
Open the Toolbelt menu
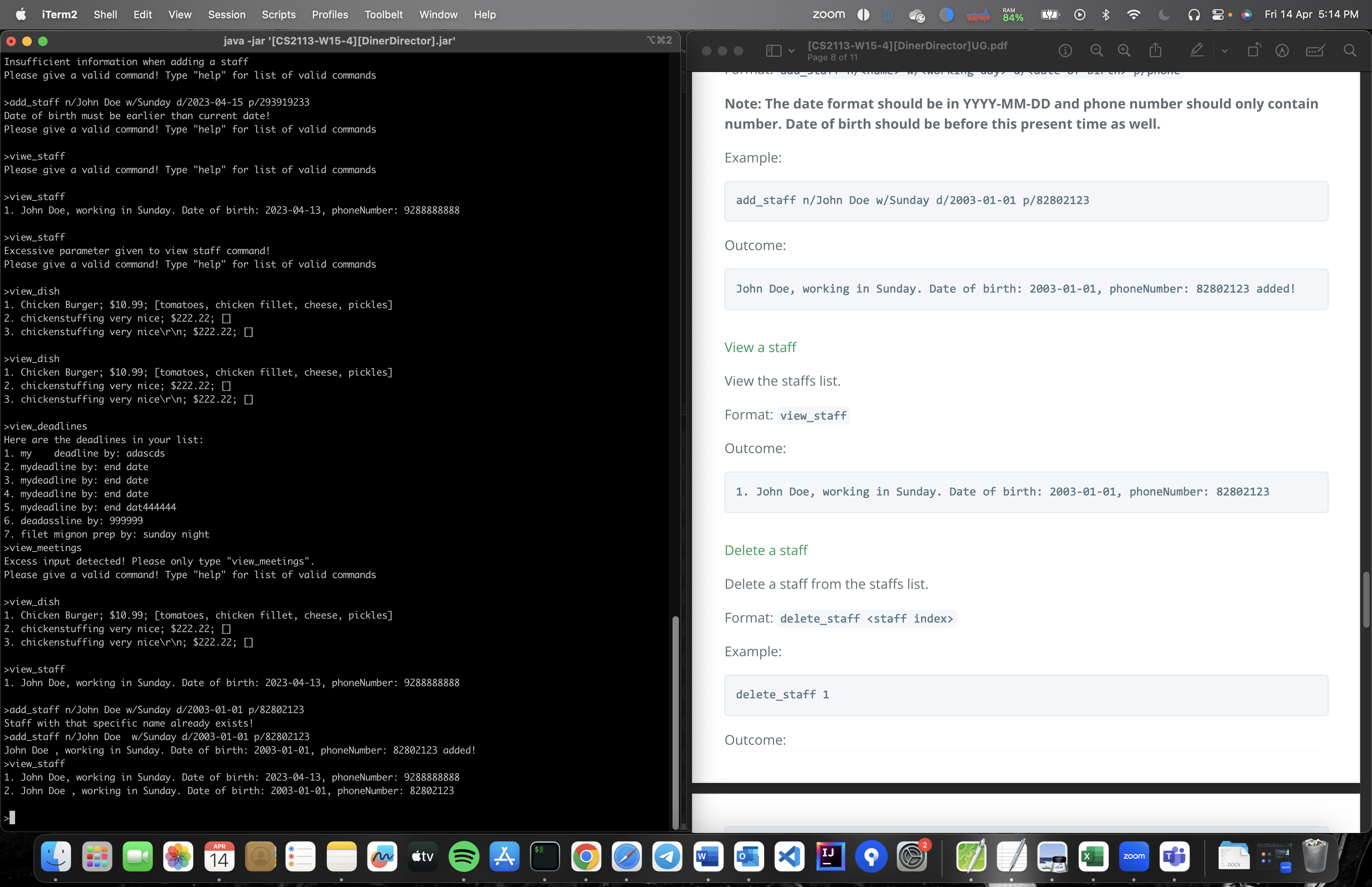point(383,15)
